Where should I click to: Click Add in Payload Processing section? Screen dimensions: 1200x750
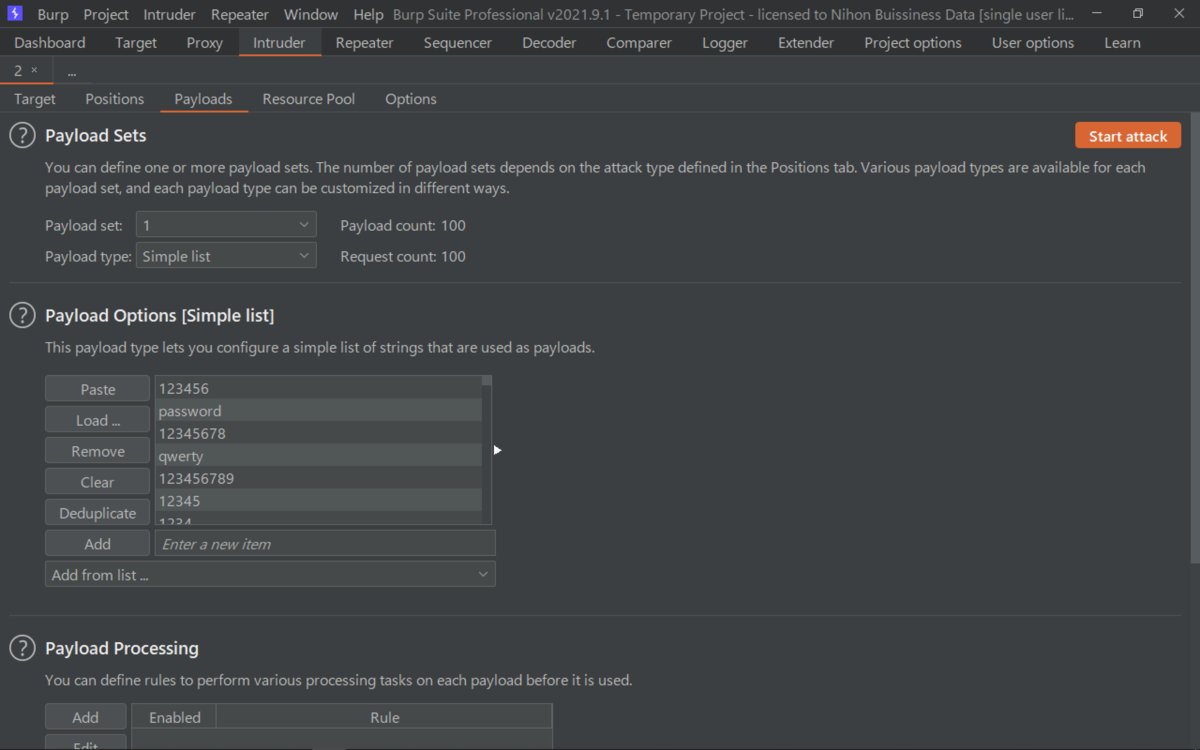click(86, 717)
